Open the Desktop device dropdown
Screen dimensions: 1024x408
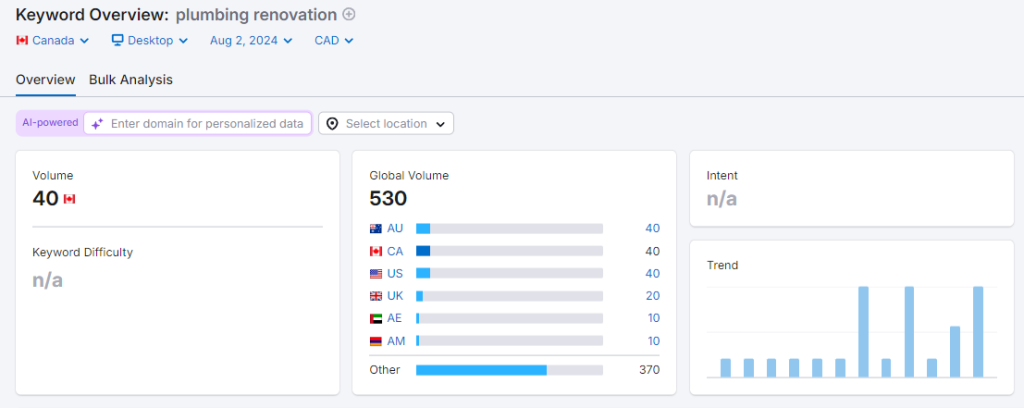(x=149, y=40)
